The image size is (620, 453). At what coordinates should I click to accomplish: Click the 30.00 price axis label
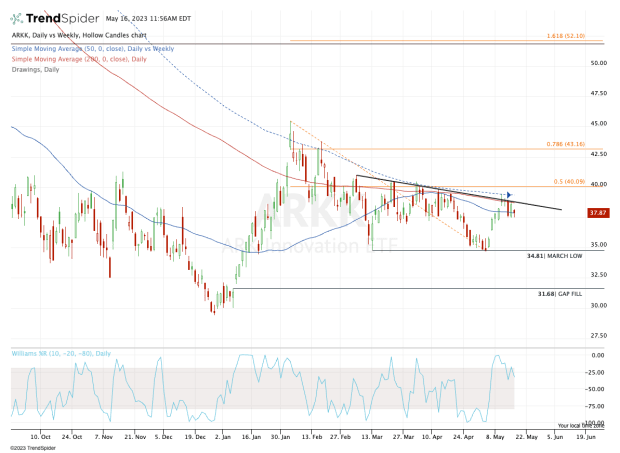tap(599, 305)
